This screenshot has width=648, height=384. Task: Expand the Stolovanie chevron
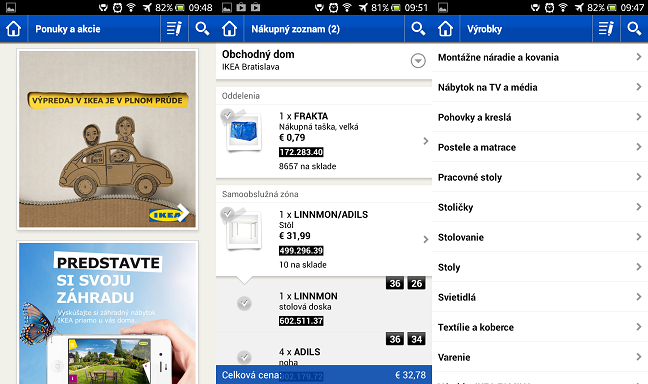[639, 236]
